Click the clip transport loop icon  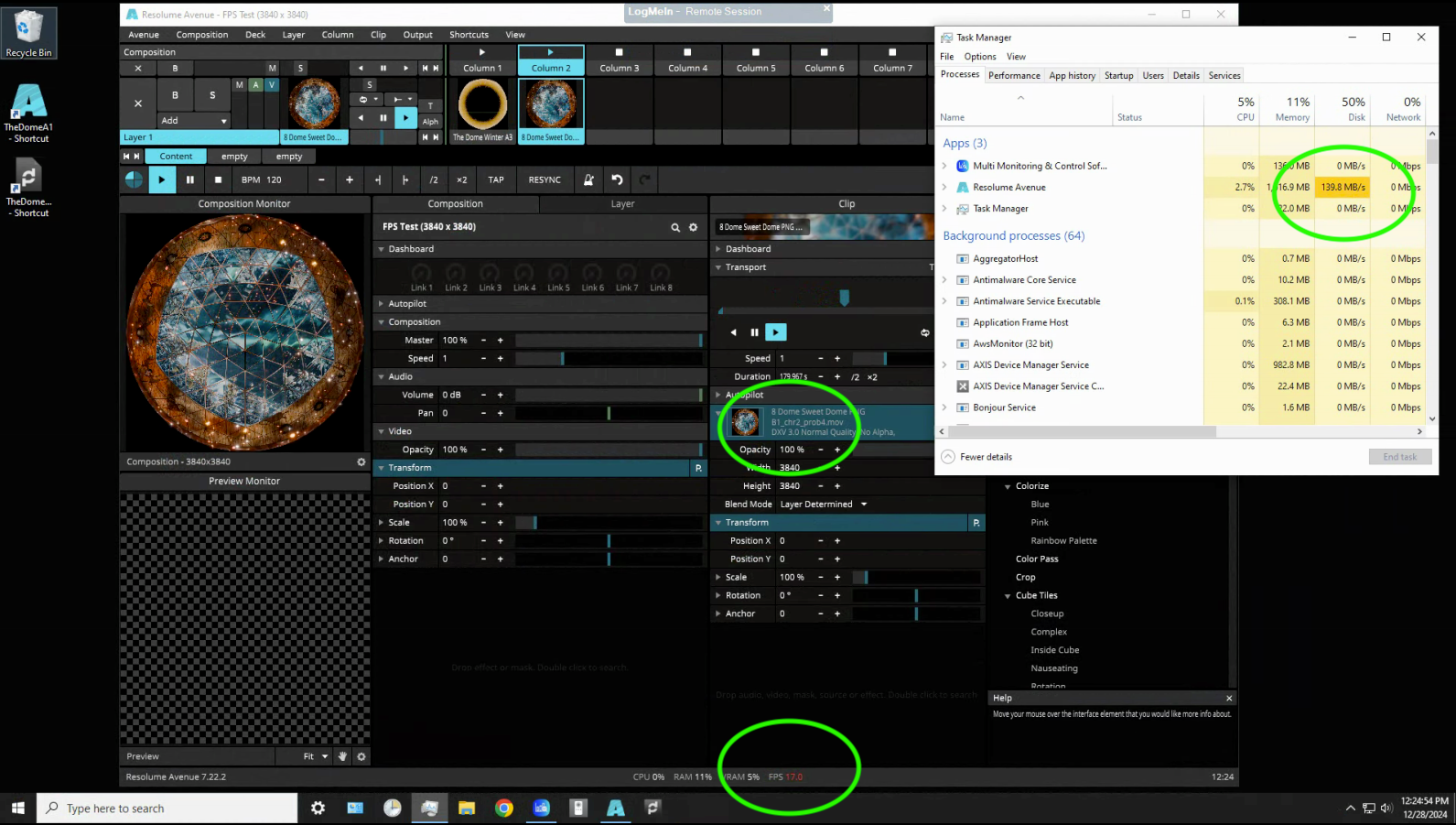coord(924,332)
